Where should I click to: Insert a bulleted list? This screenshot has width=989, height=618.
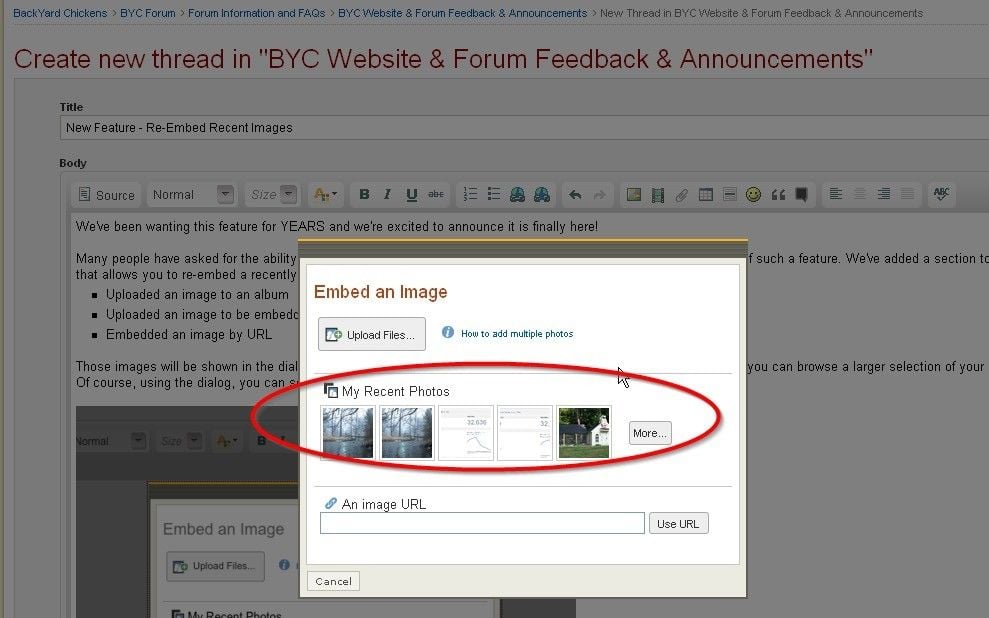tap(493, 195)
